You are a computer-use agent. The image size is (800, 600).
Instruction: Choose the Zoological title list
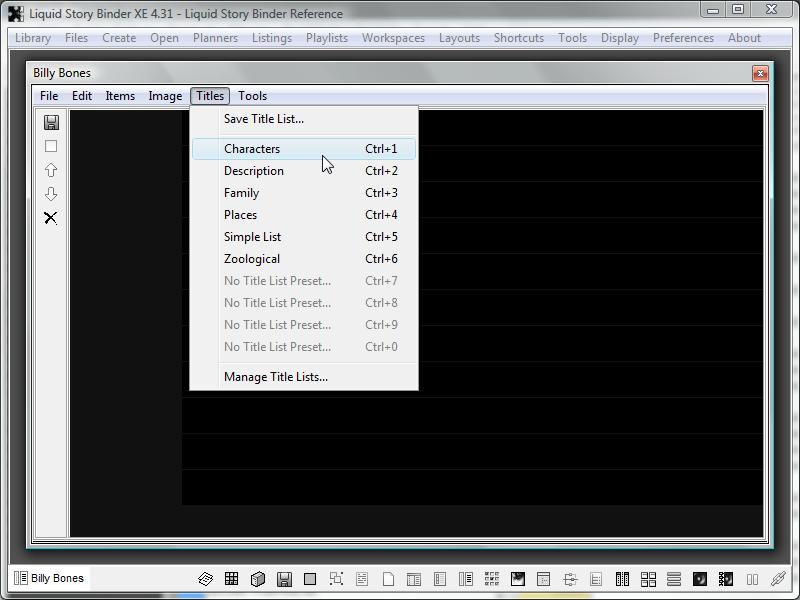click(x=252, y=259)
